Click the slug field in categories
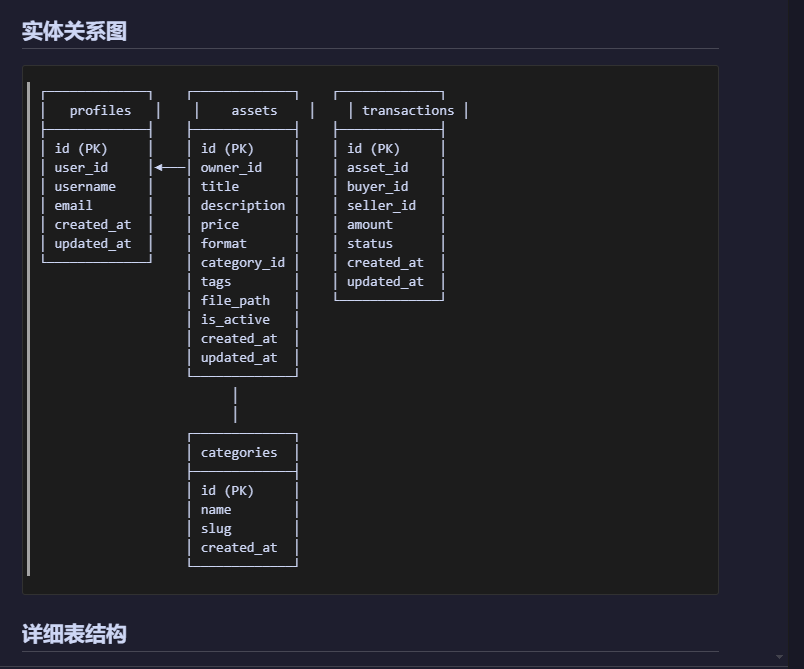The image size is (804, 669). tap(216, 529)
